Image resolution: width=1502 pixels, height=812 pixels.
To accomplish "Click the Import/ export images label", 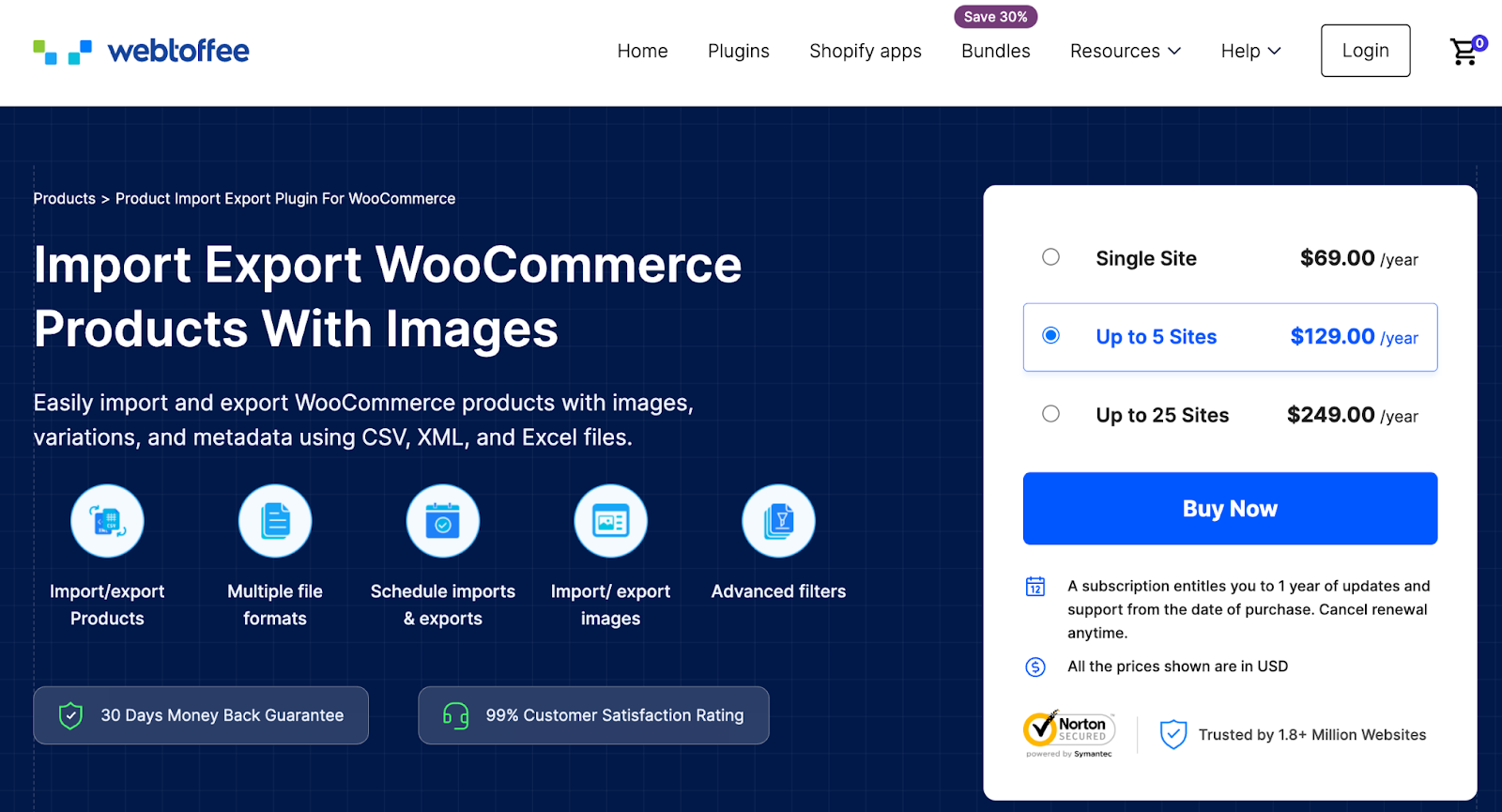I will click(610, 605).
